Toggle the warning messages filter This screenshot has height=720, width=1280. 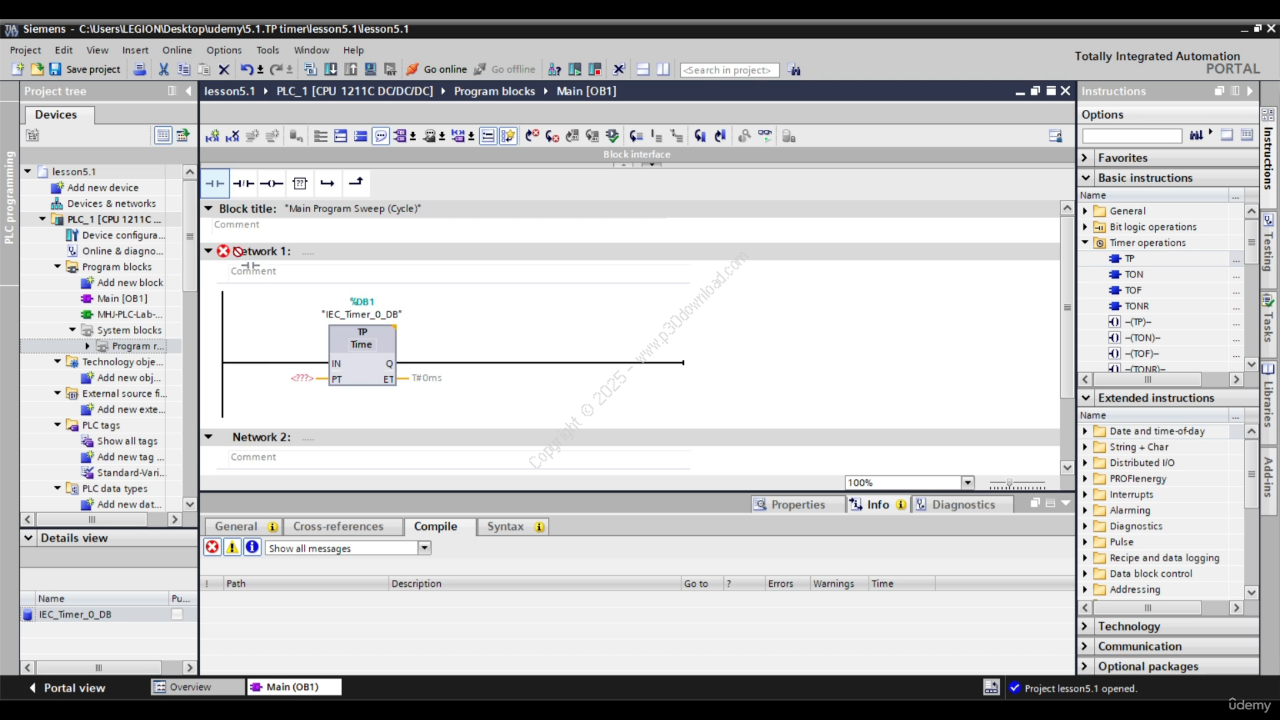coord(232,547)
